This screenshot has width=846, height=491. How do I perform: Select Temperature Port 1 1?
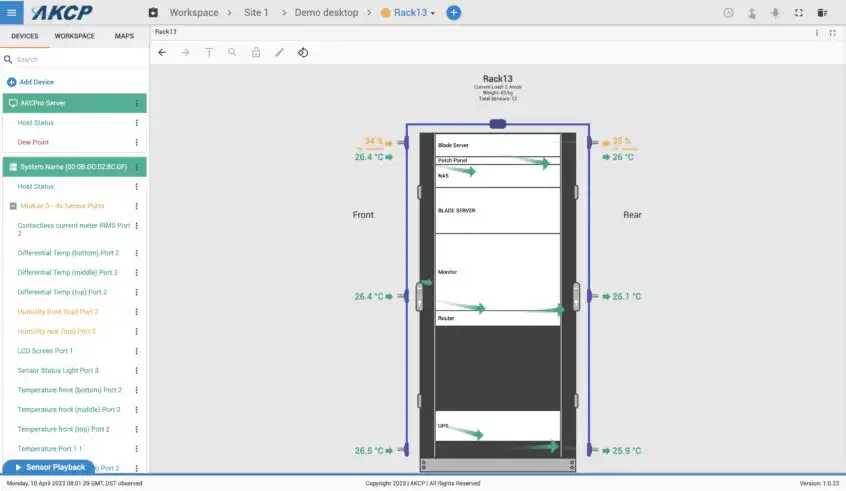tap(50, 449)
